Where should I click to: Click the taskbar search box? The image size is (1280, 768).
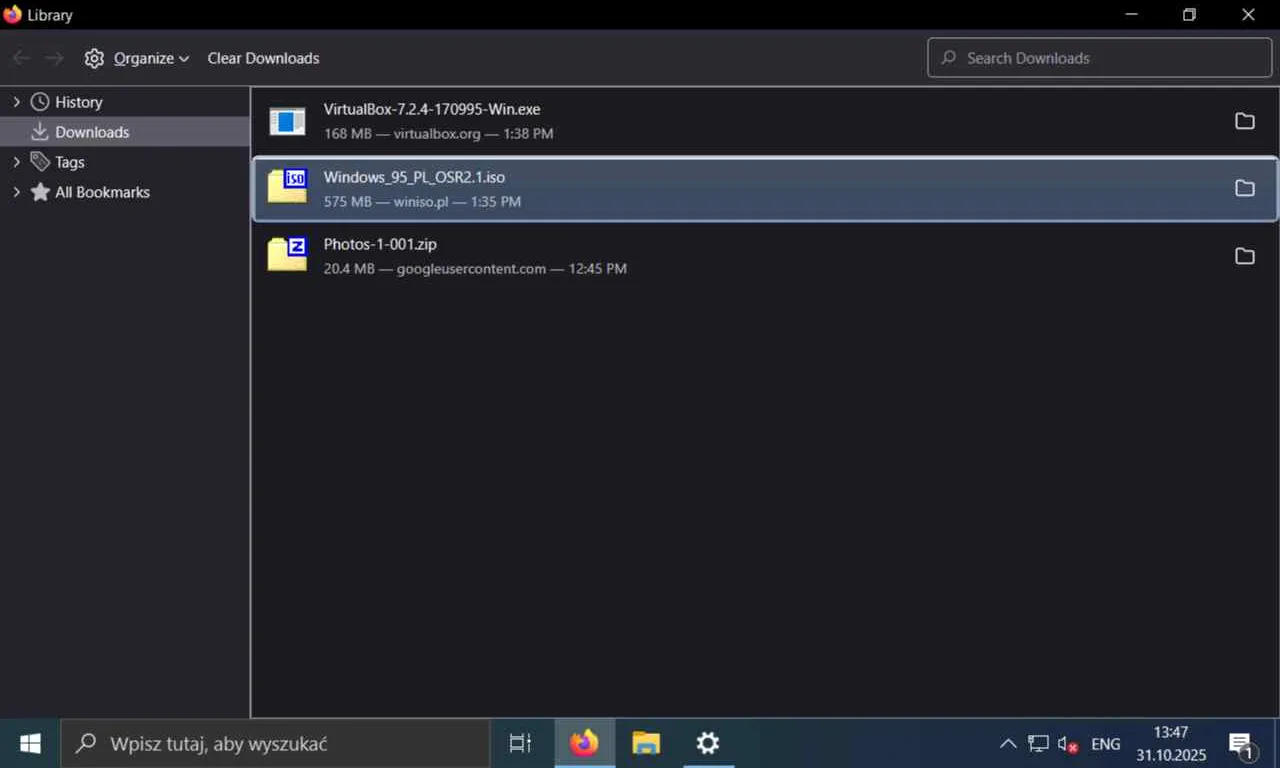click(275, 743)
